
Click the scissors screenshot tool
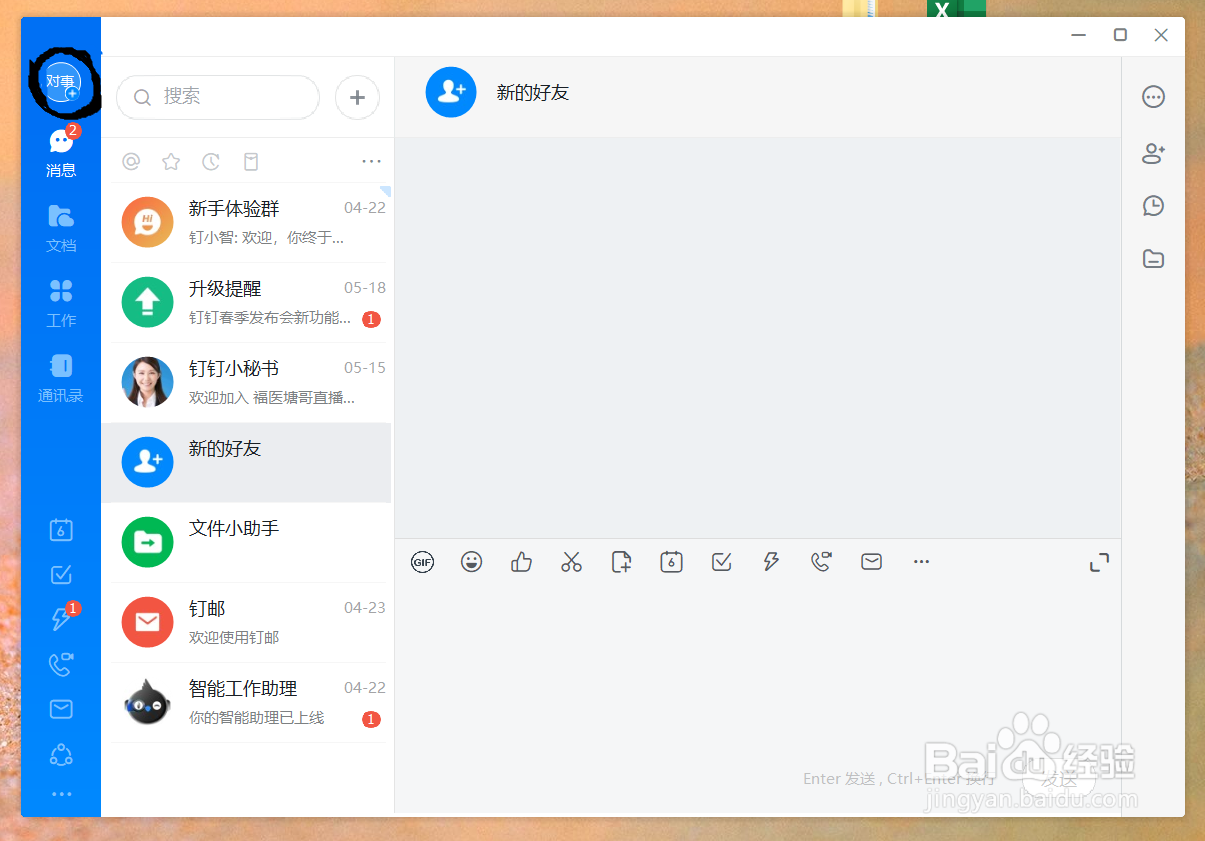571,562
